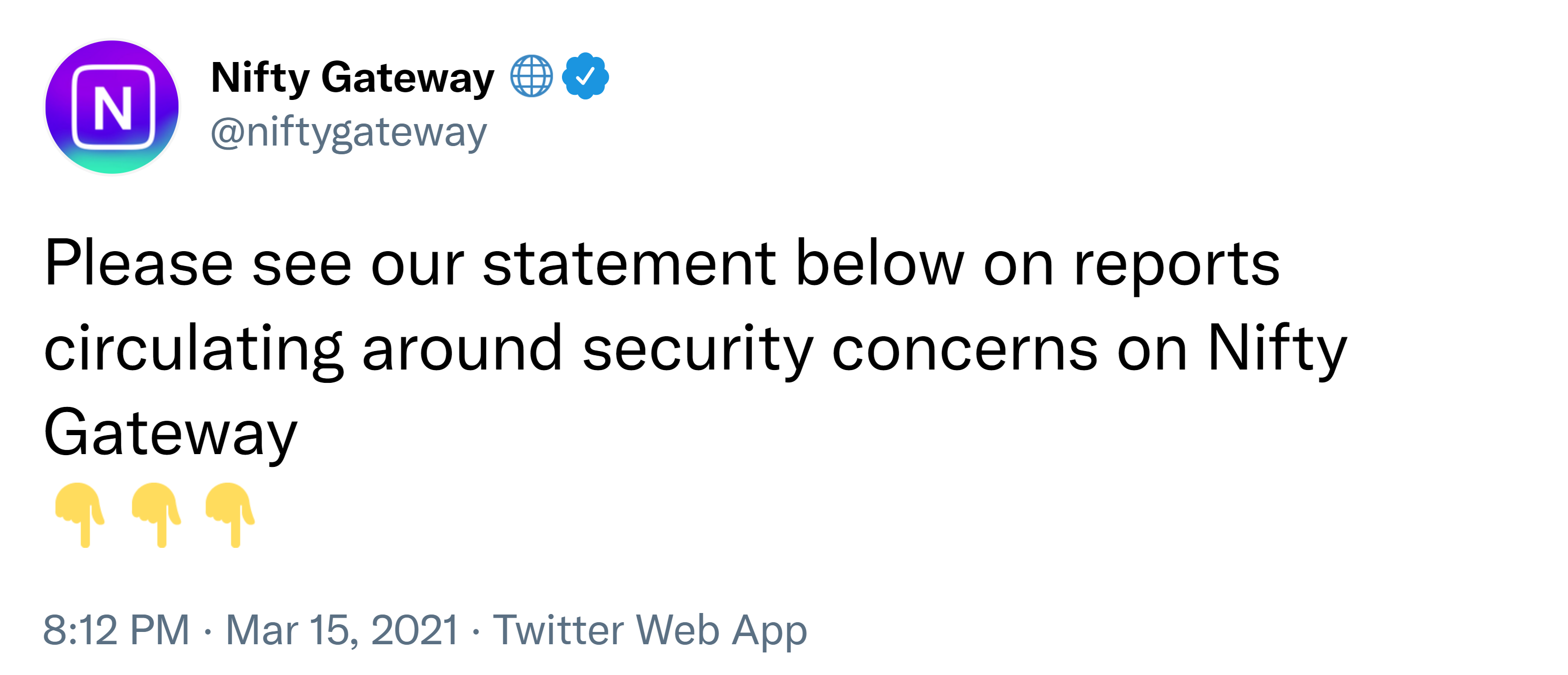Click the word 'Gateway' ending the tweet
This screenshot has height=675, width=1568.
(x=170, y=433)
